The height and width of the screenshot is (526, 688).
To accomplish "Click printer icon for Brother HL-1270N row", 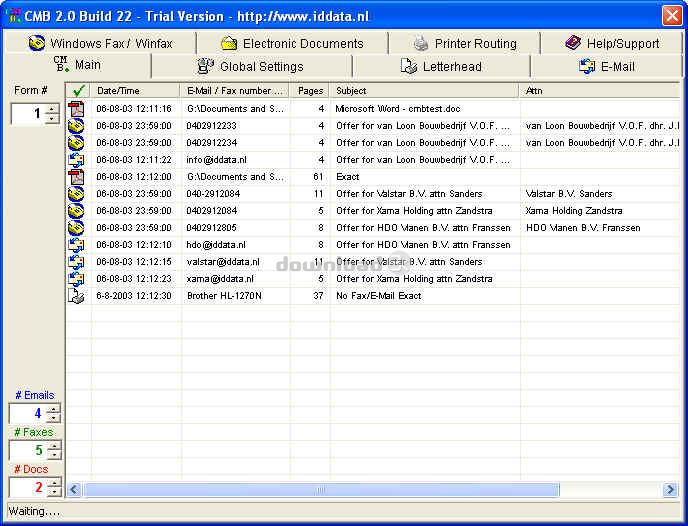I will pos(76,296).
